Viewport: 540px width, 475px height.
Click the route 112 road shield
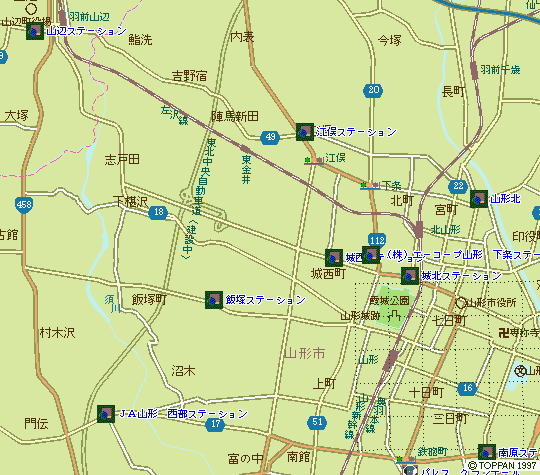click(377, 240)
